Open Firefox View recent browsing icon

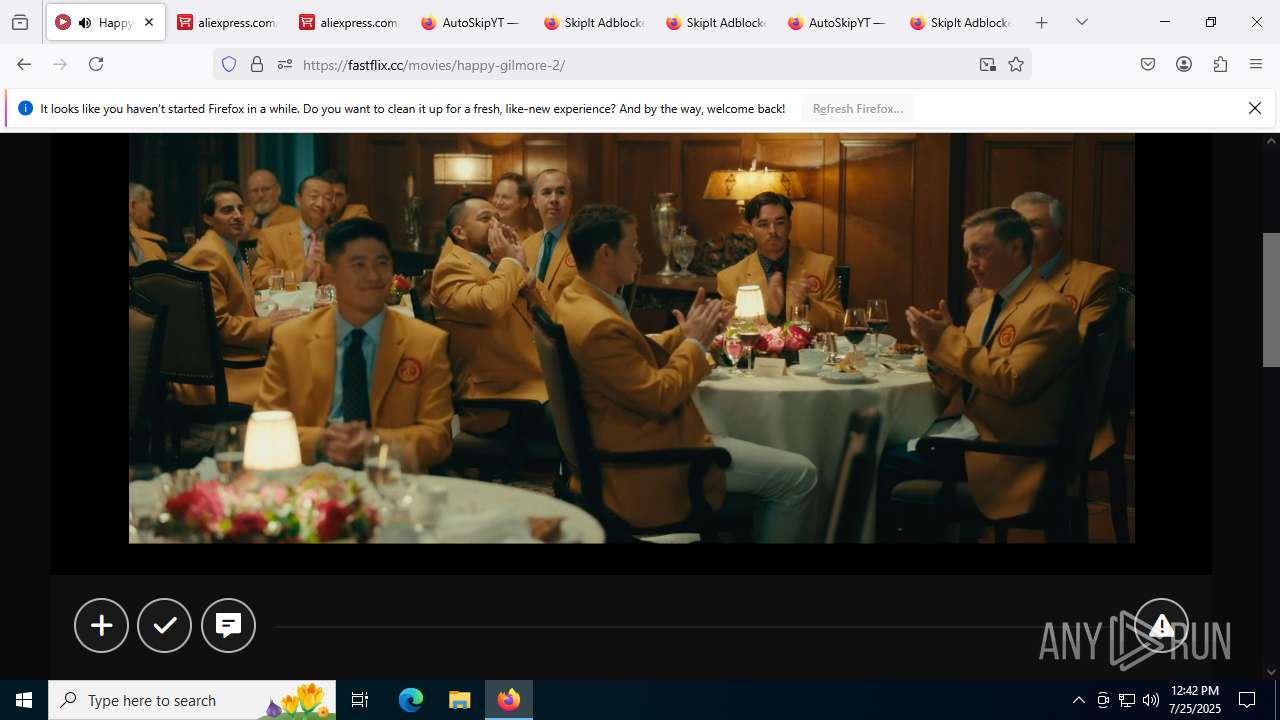click(20, 22)
